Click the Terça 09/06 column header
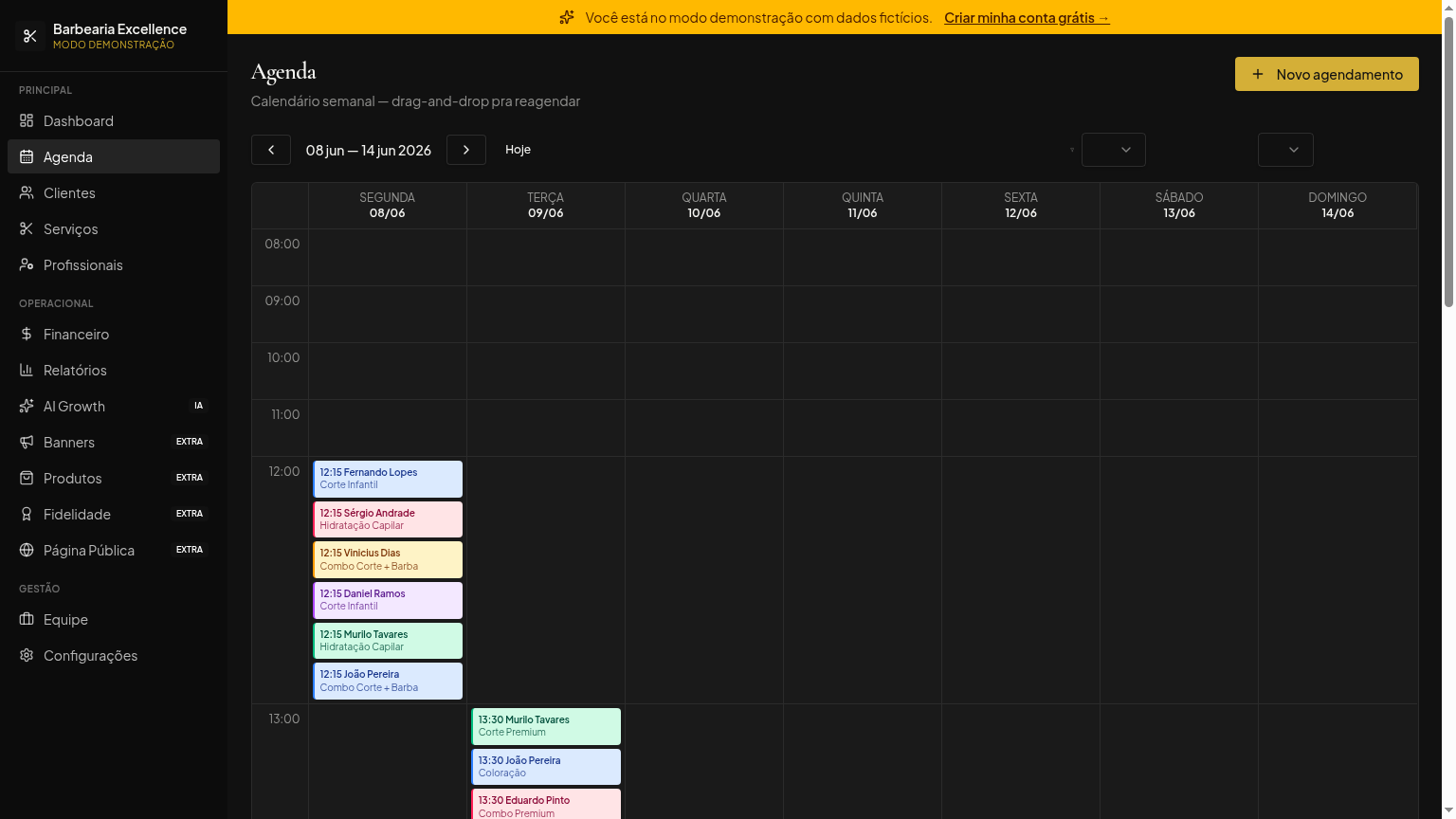This screenshot has width=1456, height=819. (x=546, y=205)
